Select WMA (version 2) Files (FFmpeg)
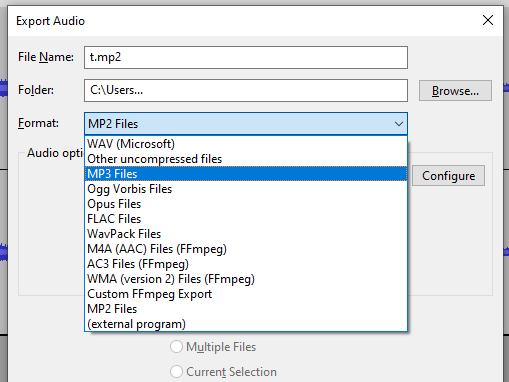Image resolution: width=509 pixels, height=382 pixels. coord(246,279)
